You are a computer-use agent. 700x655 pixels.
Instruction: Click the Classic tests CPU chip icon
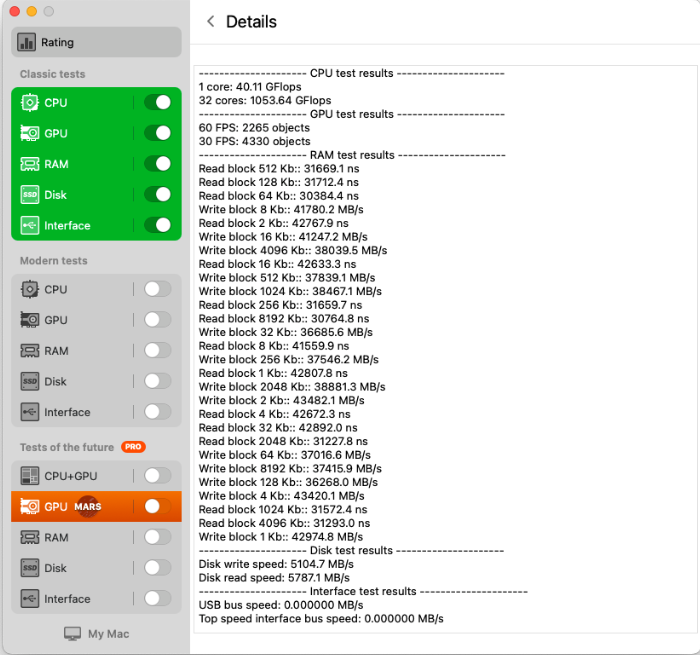[x=29, y=103]
